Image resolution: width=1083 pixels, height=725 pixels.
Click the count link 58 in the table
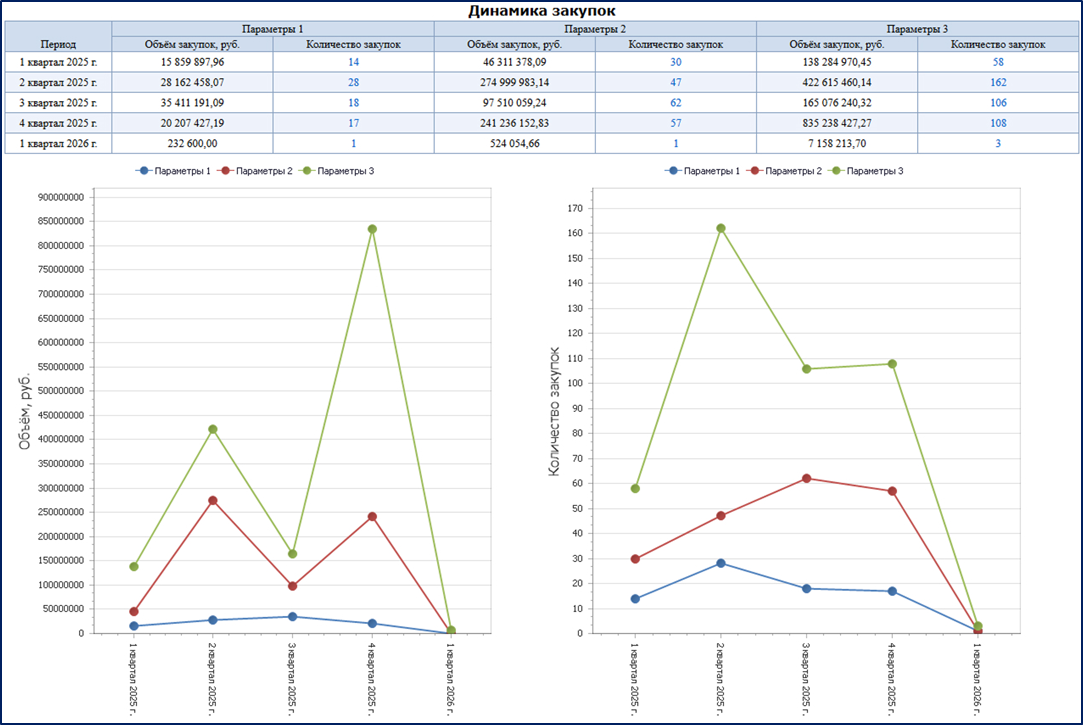pos(998,61)
